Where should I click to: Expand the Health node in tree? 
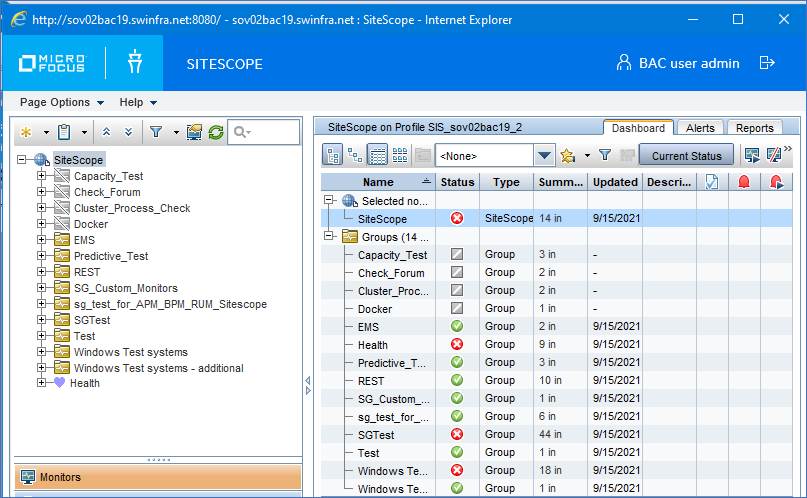tap(42, 383)
